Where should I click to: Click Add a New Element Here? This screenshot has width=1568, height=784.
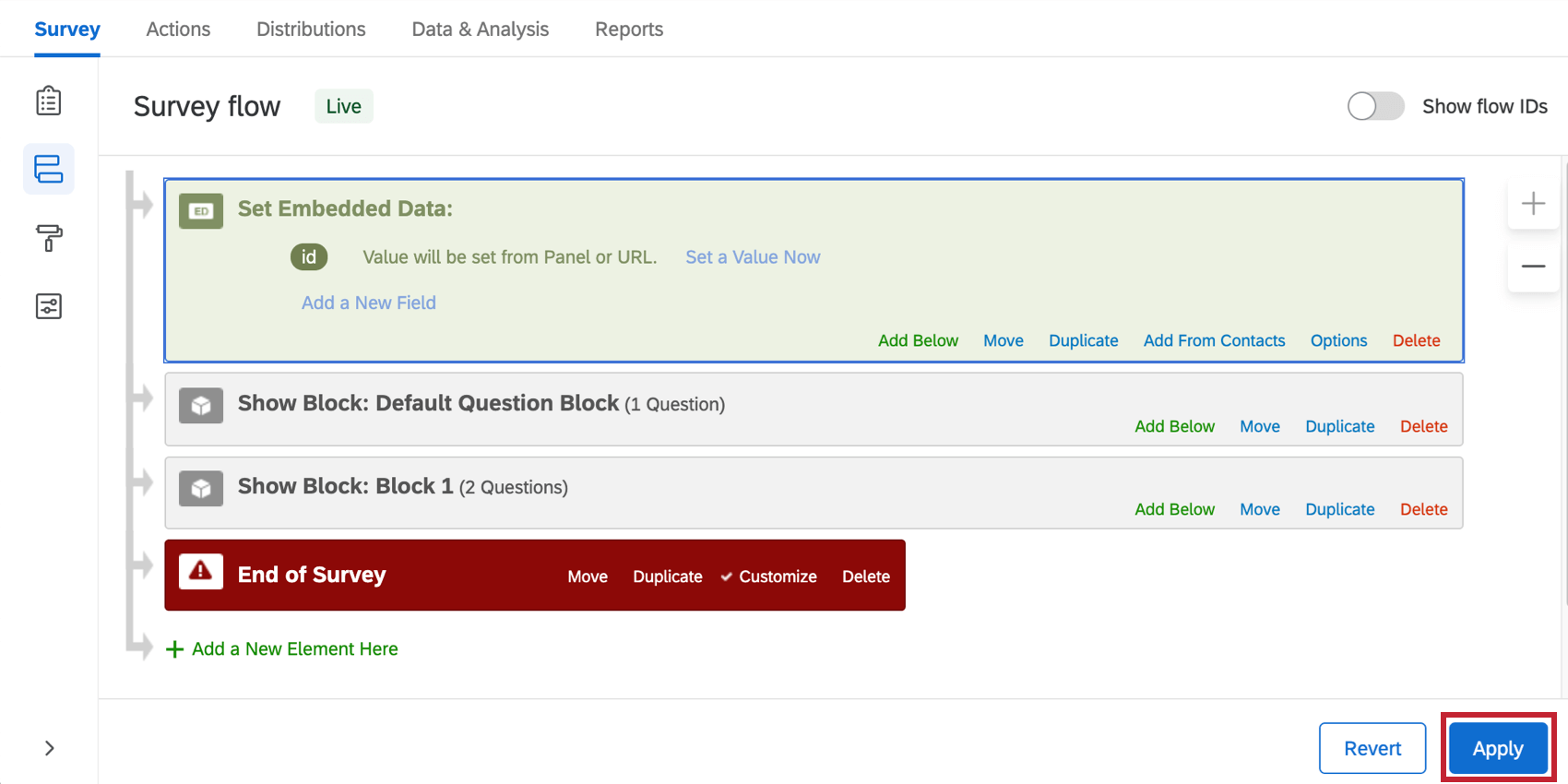click(x=281, y=649)
